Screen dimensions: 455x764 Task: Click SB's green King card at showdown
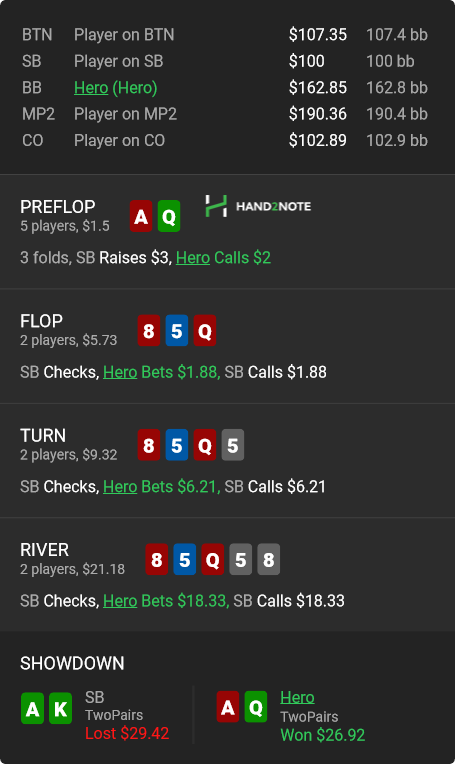(60, 708)
